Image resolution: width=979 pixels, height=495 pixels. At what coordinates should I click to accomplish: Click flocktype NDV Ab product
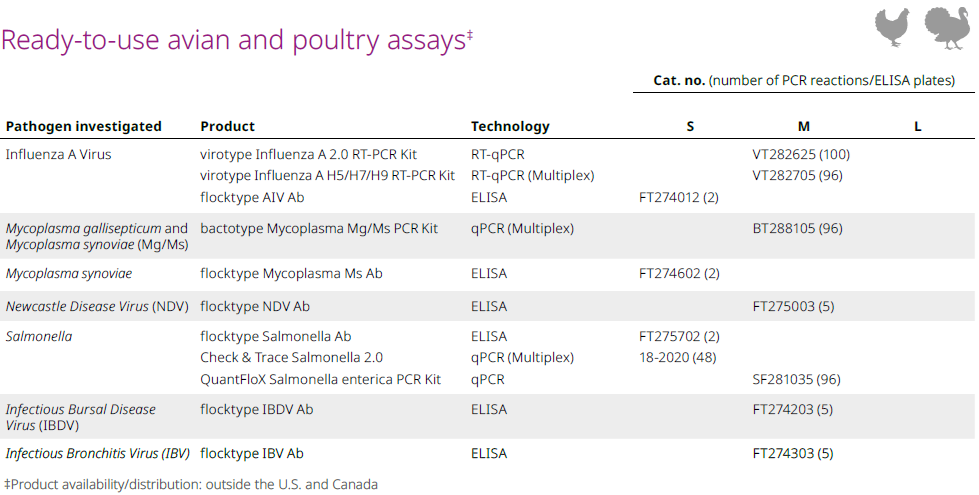pos(255,306)
